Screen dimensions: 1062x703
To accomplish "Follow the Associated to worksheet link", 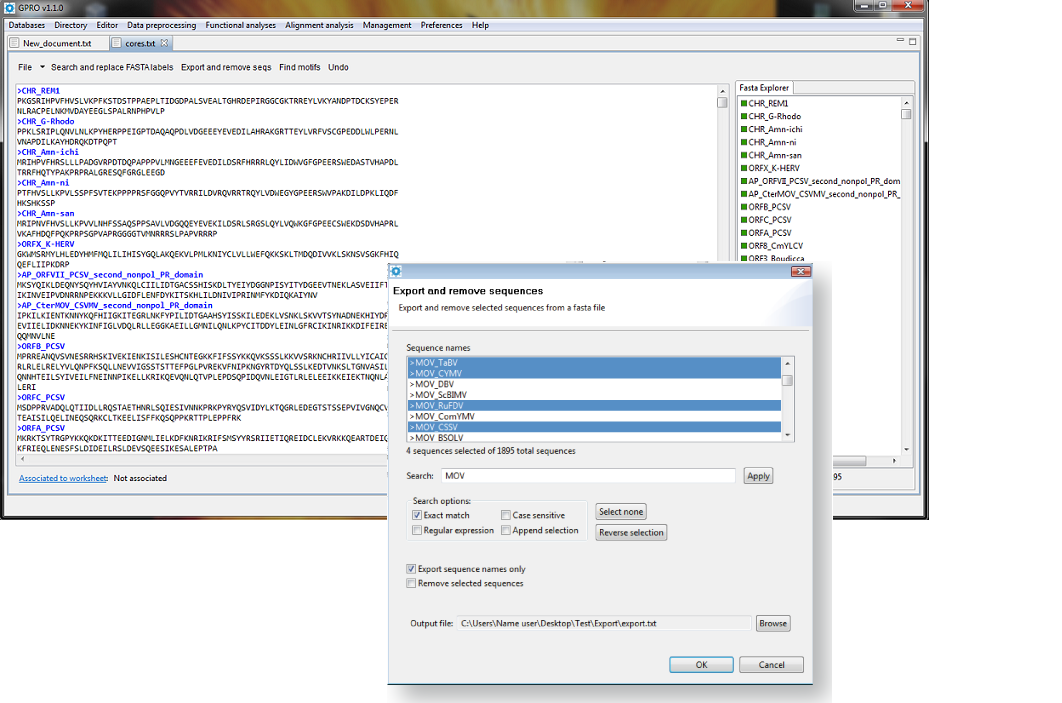I will (62, 478).
